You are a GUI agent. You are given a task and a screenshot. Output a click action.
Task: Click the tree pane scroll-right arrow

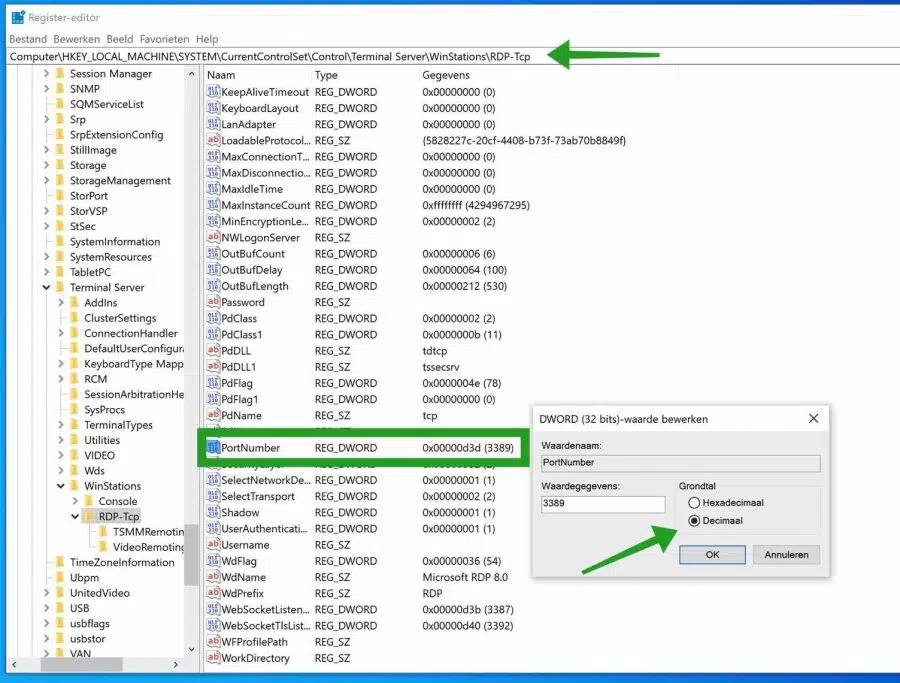[176, 664]
